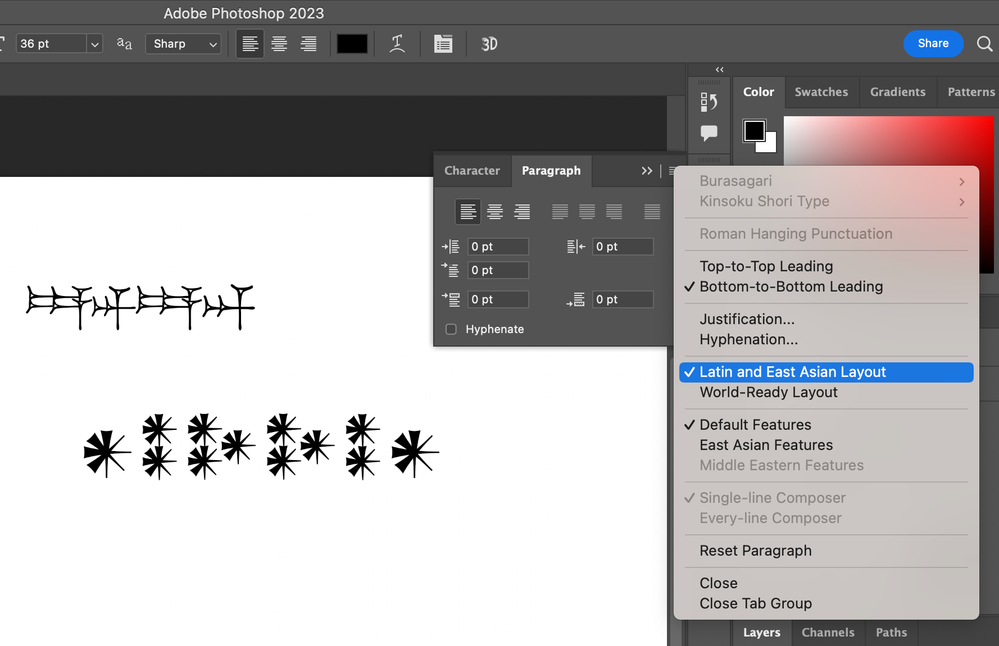
Task: Click the text color swatch in the options bar
Action: tap(352, 43)
